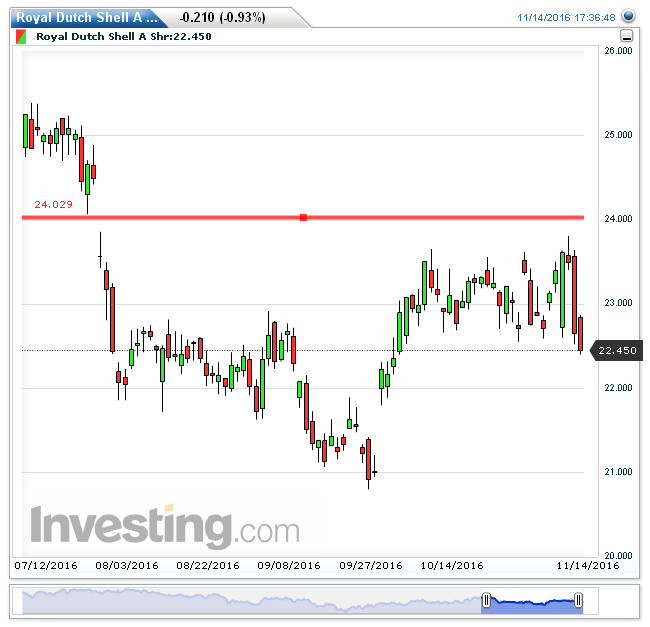Click the Royal Dutch Shell A Shr:22.450 legend
Screen dimensions: 650x627
[124, 36]
